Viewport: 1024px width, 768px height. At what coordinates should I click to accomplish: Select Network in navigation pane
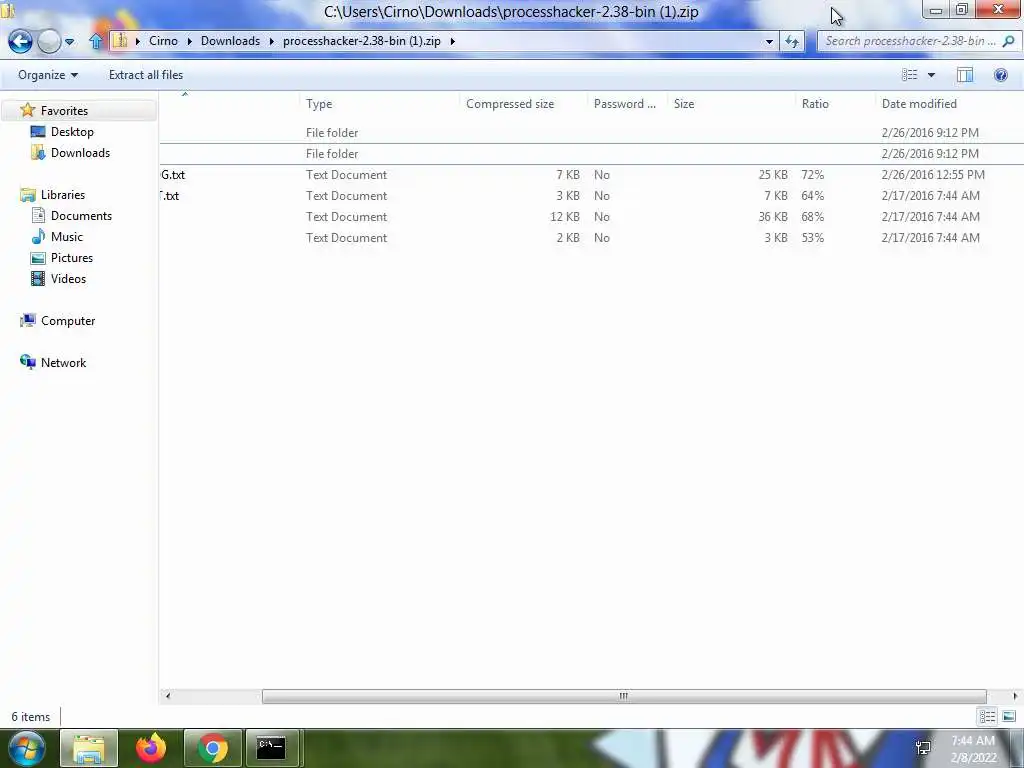[x=63, y=362]
